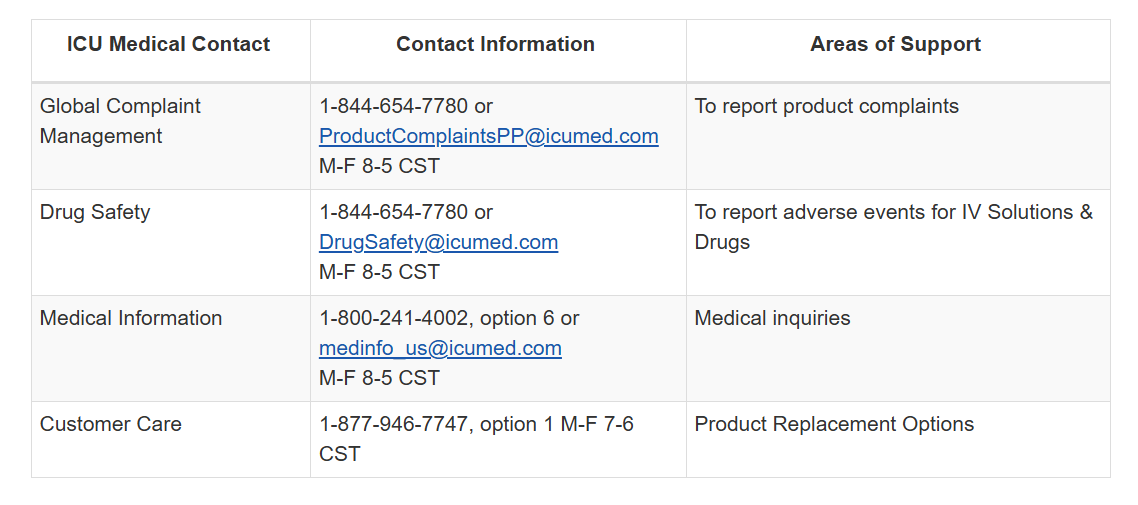Click the Drug Safety row label

pos(95,212)
